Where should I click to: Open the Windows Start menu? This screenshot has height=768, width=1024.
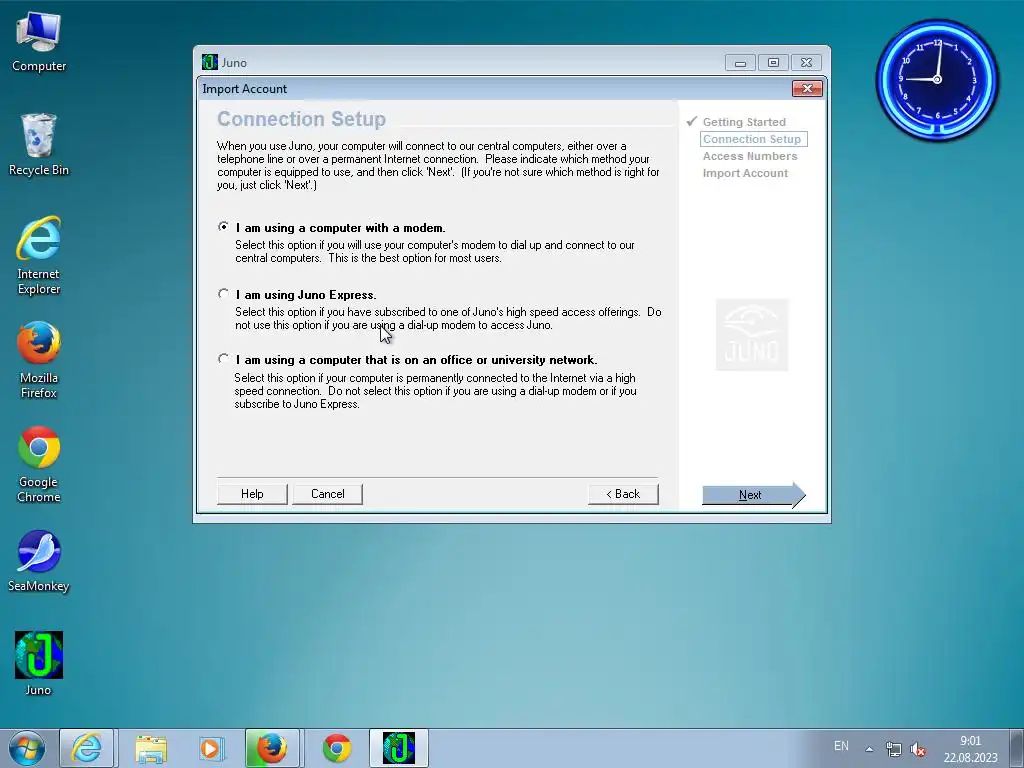27,748
